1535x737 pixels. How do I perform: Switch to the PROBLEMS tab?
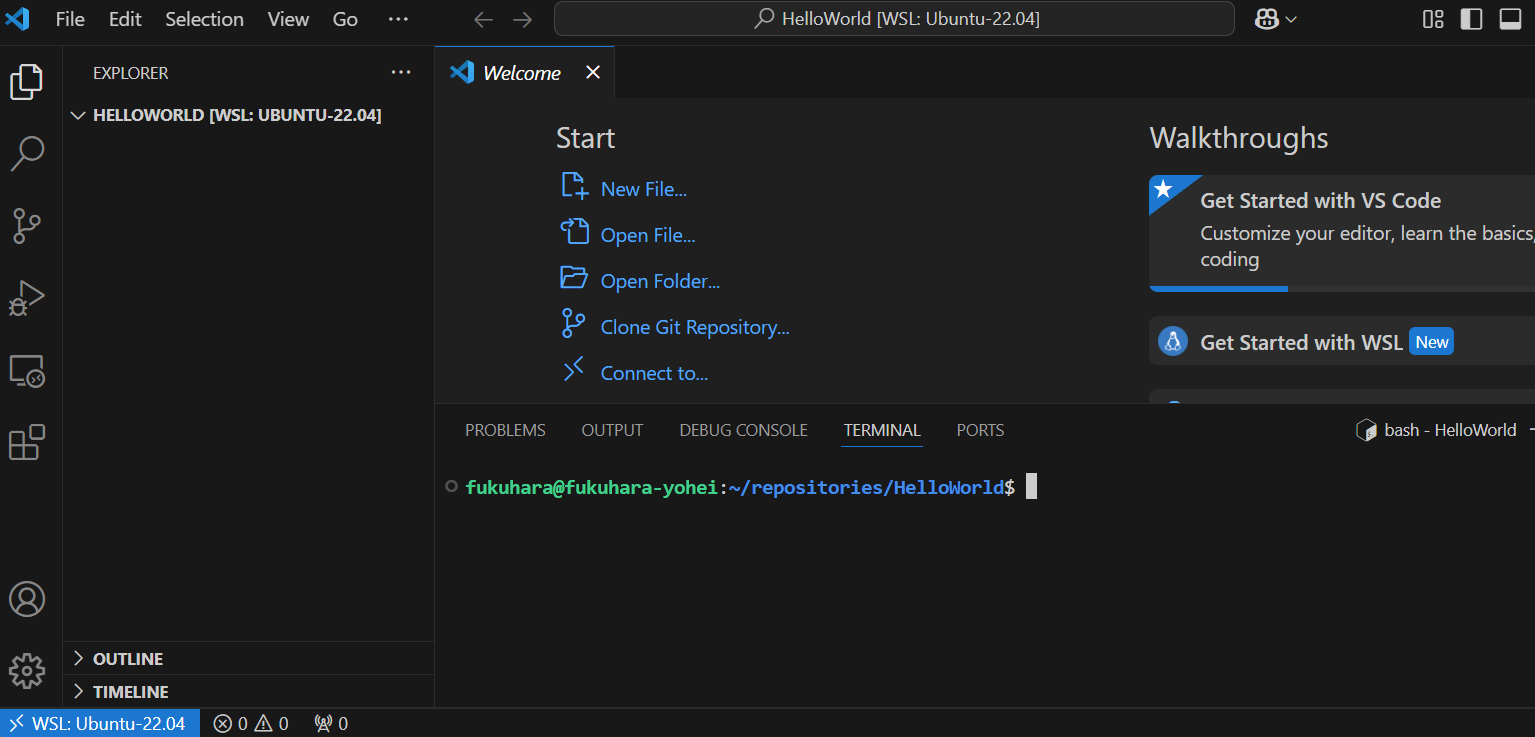pos(505,429)
